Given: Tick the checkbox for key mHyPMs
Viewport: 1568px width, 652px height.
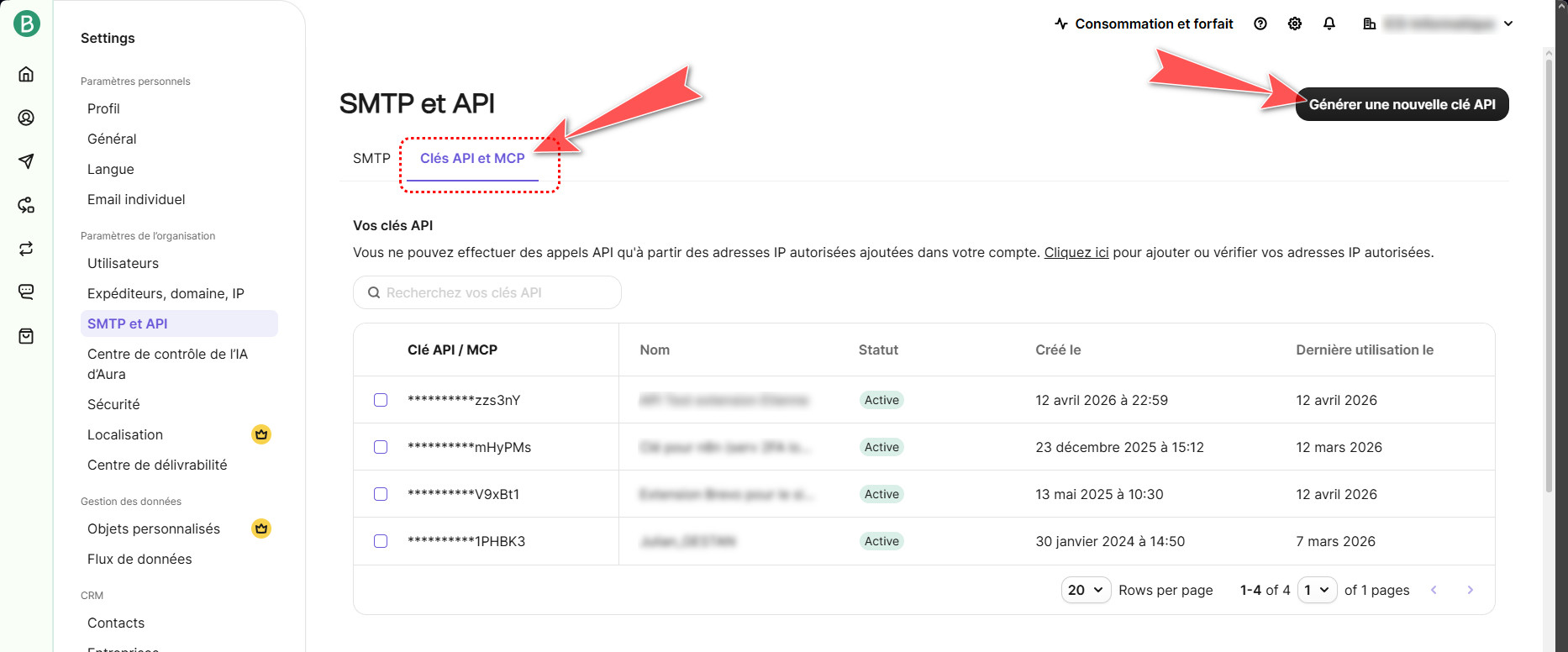Looking at the screenshot, I should click(381, 447).
